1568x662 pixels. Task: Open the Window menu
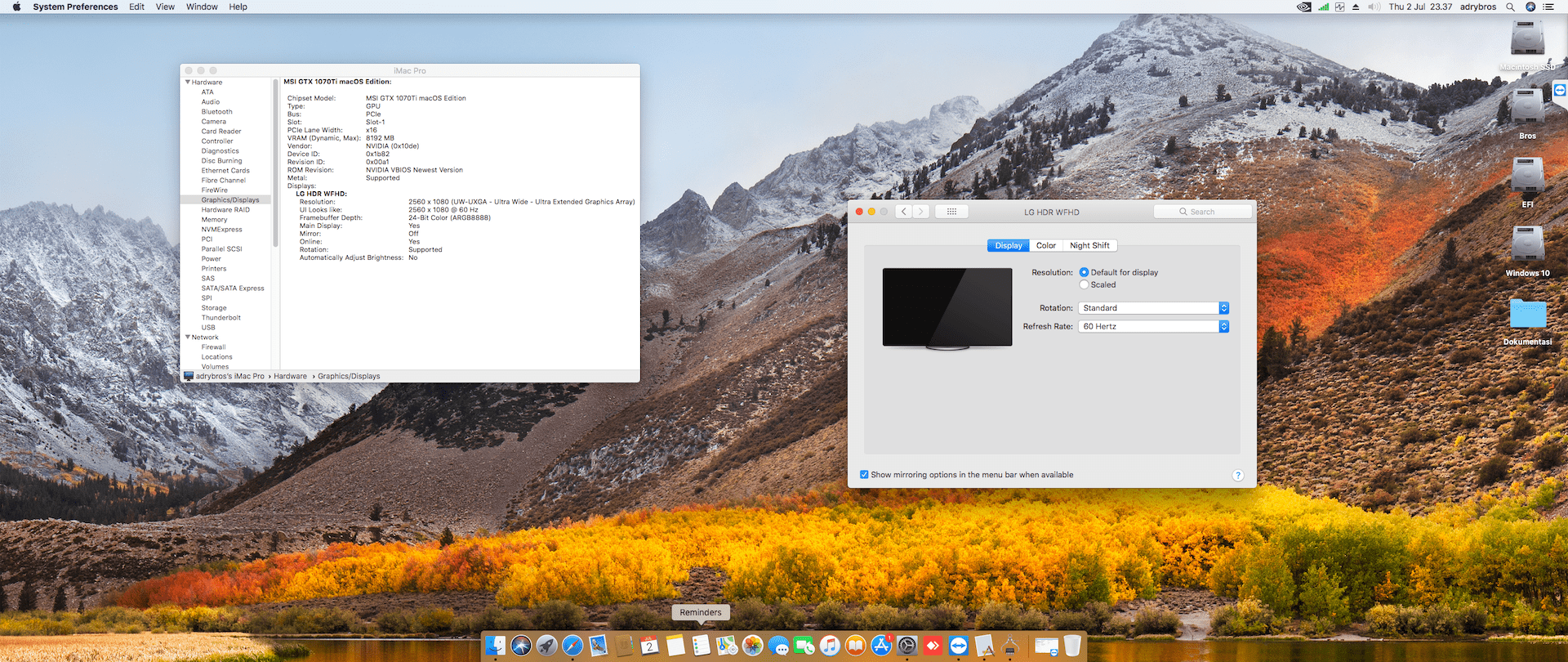pos(202,7)
